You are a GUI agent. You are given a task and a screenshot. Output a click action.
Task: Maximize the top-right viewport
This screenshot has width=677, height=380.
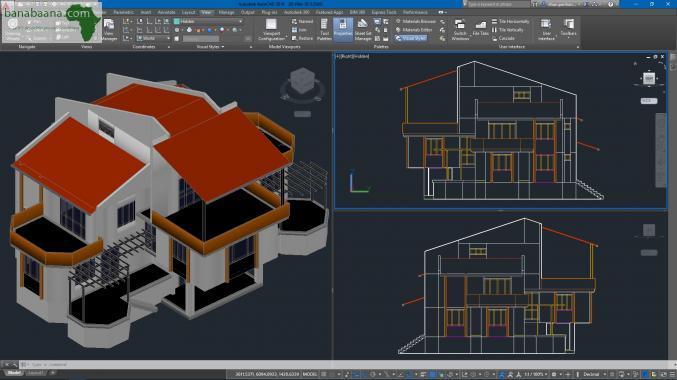[655, 57]
